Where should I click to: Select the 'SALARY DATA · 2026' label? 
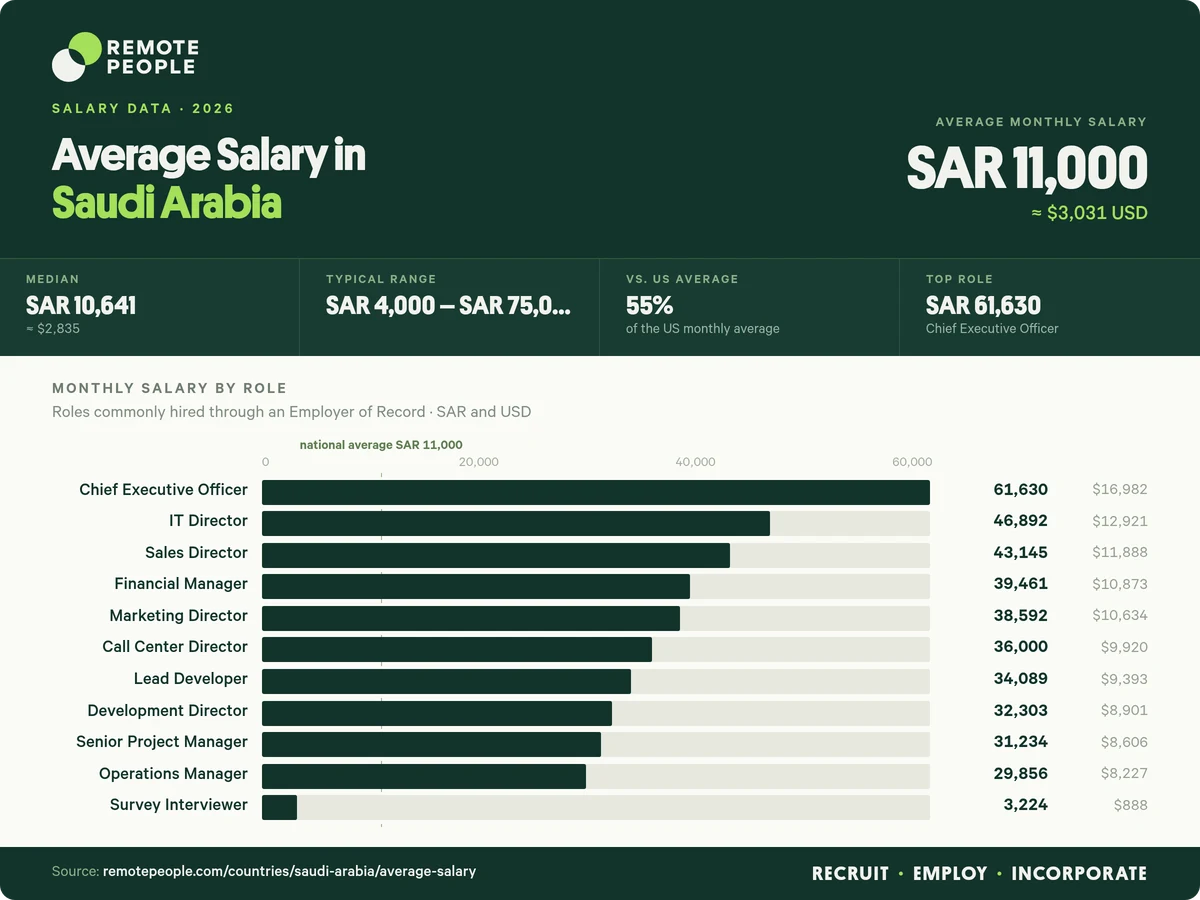pos(143,108)
